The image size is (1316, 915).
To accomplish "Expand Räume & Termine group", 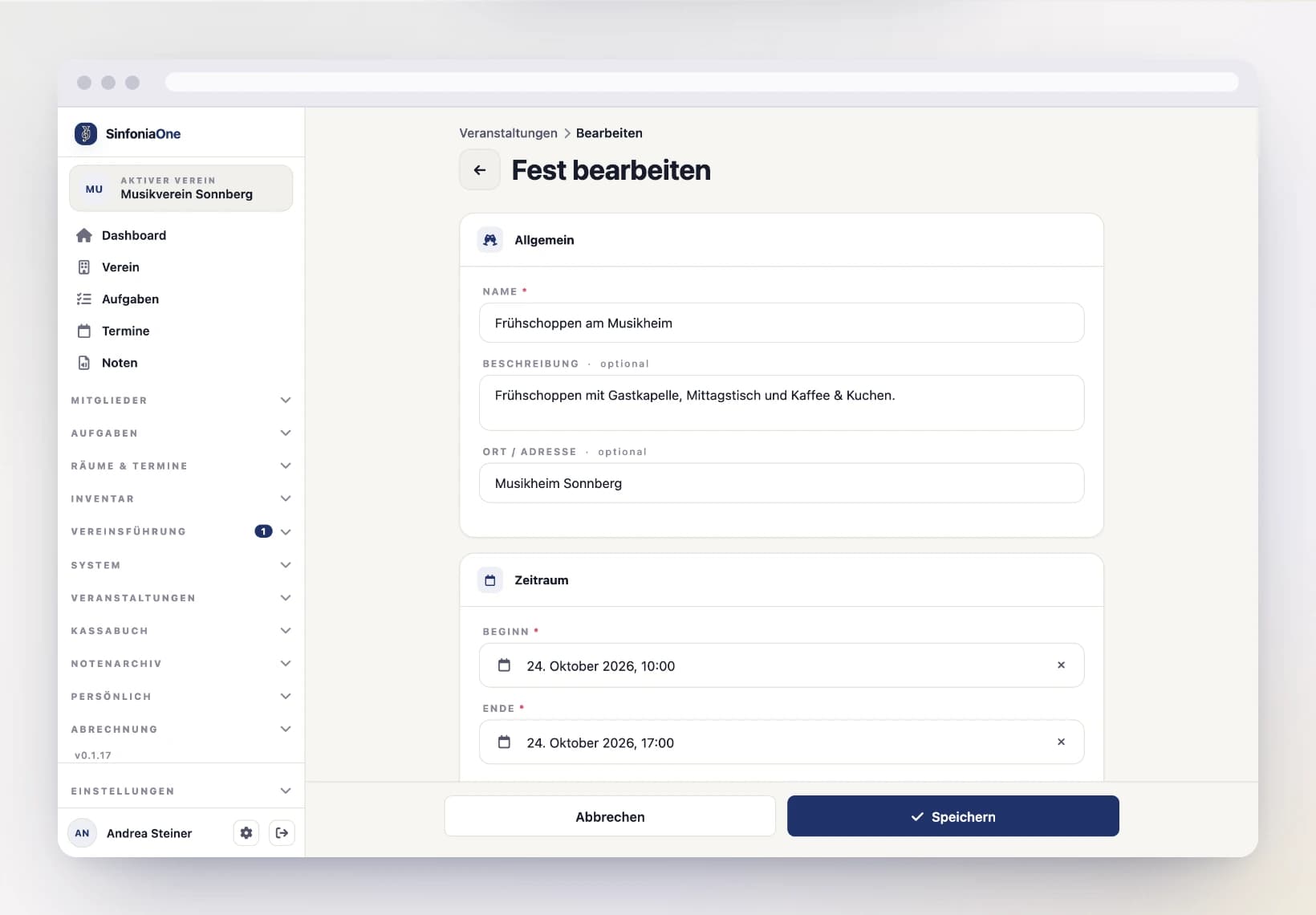I will 181,466.
